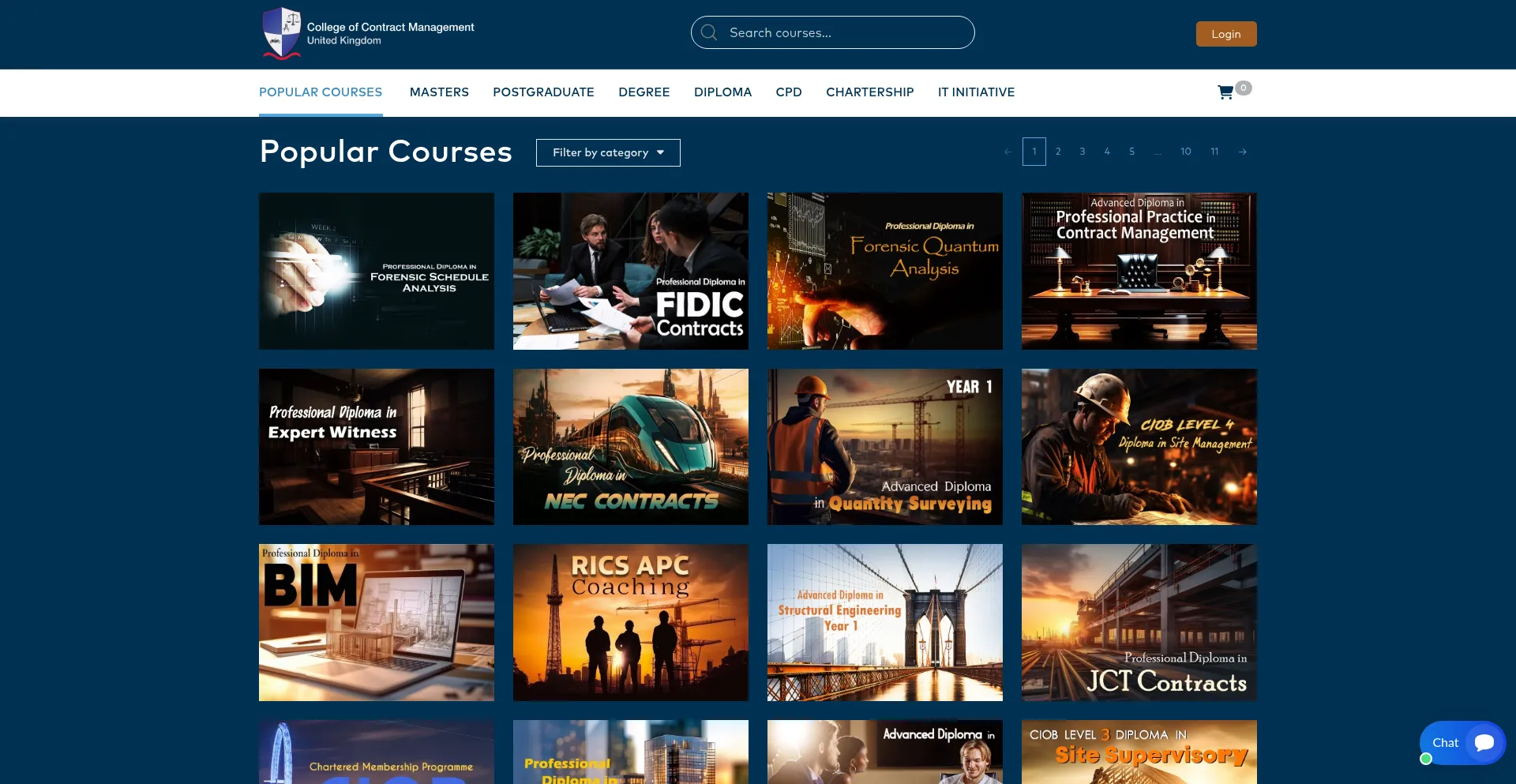
Task: Open the Masters menu tab
Action: (x=439, y=92)
